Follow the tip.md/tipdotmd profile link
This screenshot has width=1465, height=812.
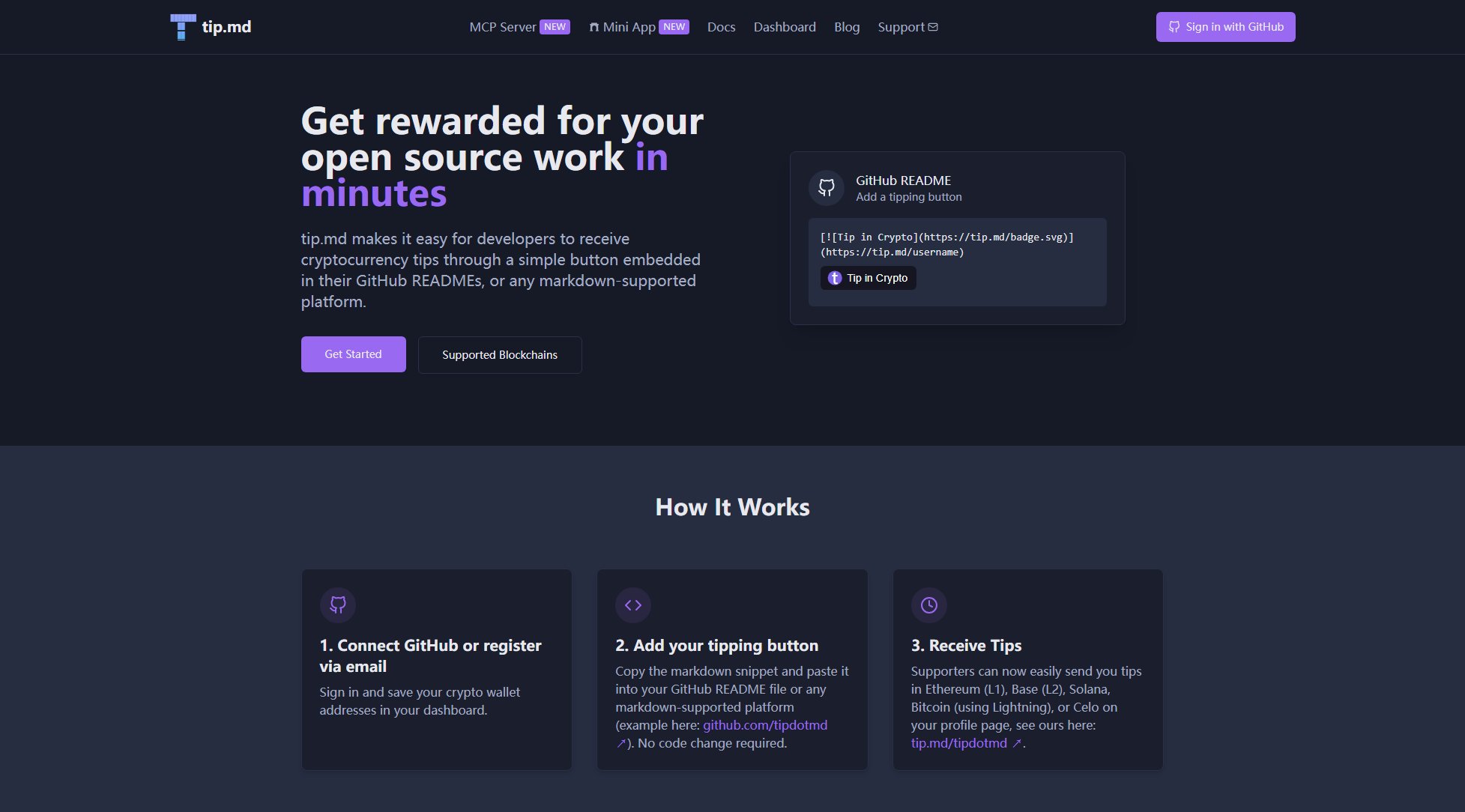coord(958,743)
